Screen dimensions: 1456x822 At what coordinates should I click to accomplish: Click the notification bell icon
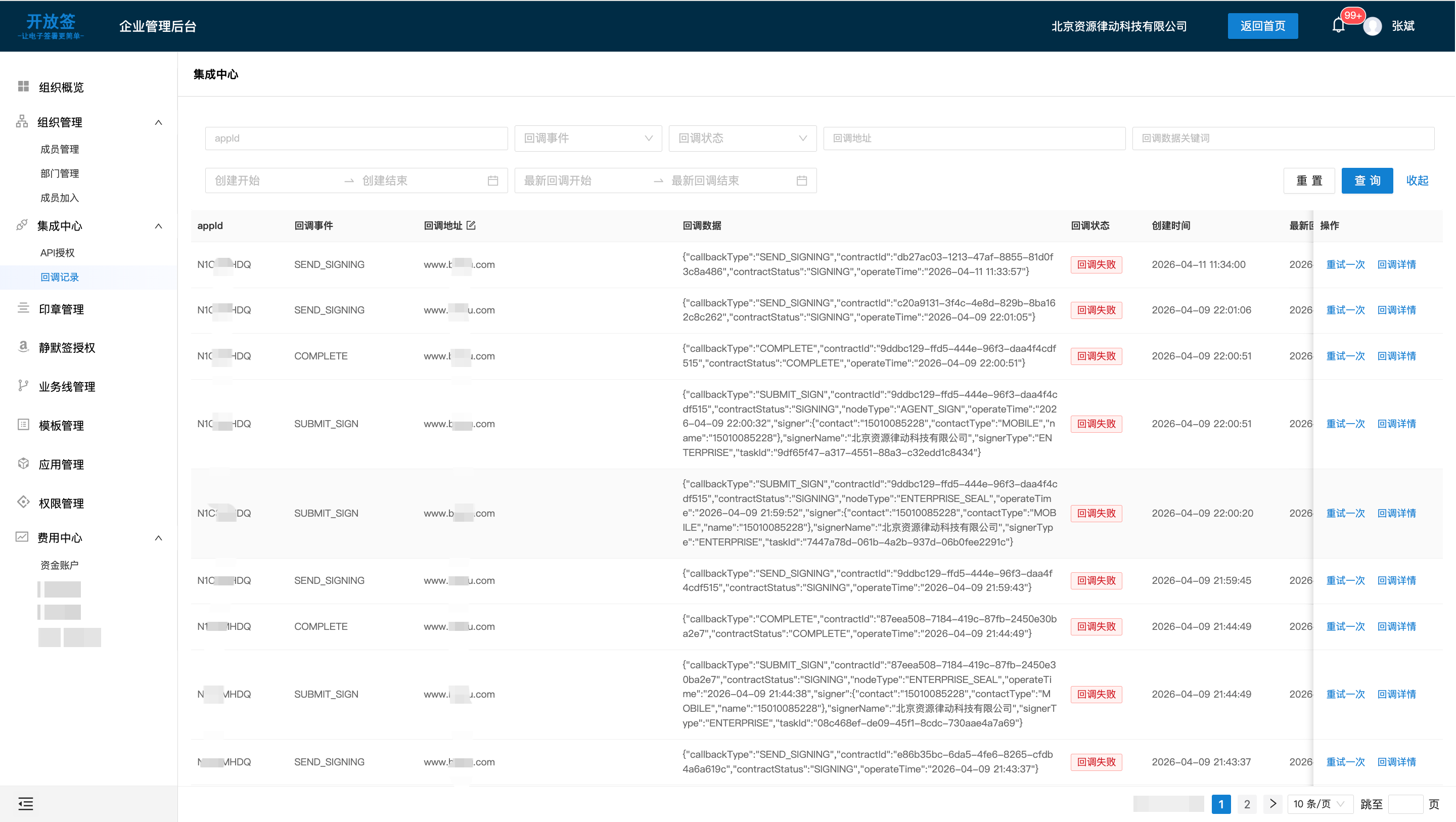[1337, 26]
